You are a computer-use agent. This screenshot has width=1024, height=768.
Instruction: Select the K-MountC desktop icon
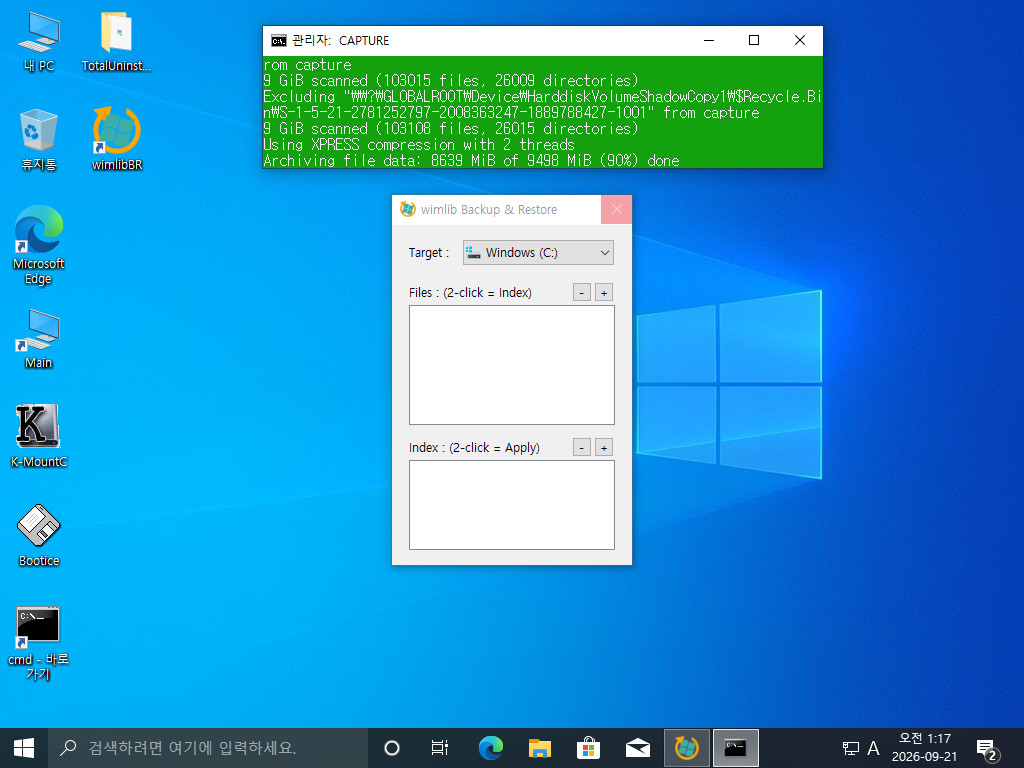[39, 435]
